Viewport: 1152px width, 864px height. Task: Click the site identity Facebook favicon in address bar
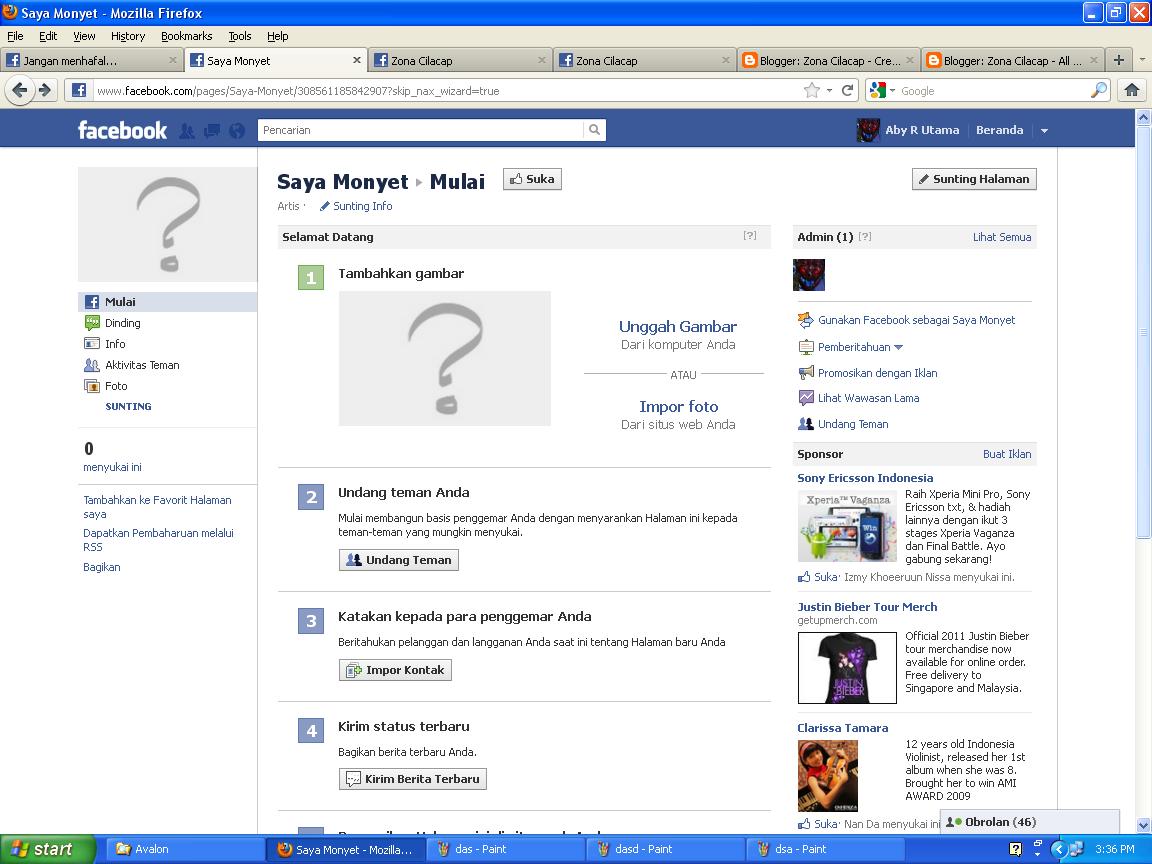[79, 90]
